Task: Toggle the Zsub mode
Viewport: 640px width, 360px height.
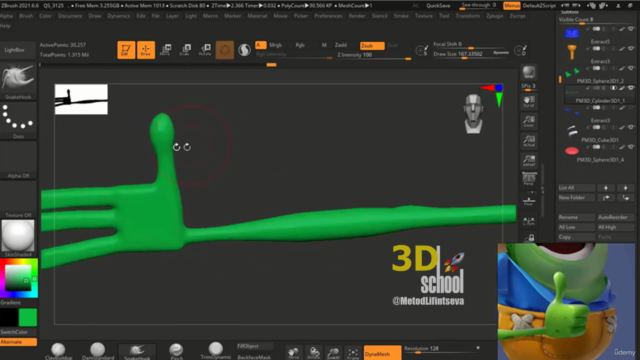Action: click(x=372, y=46)
